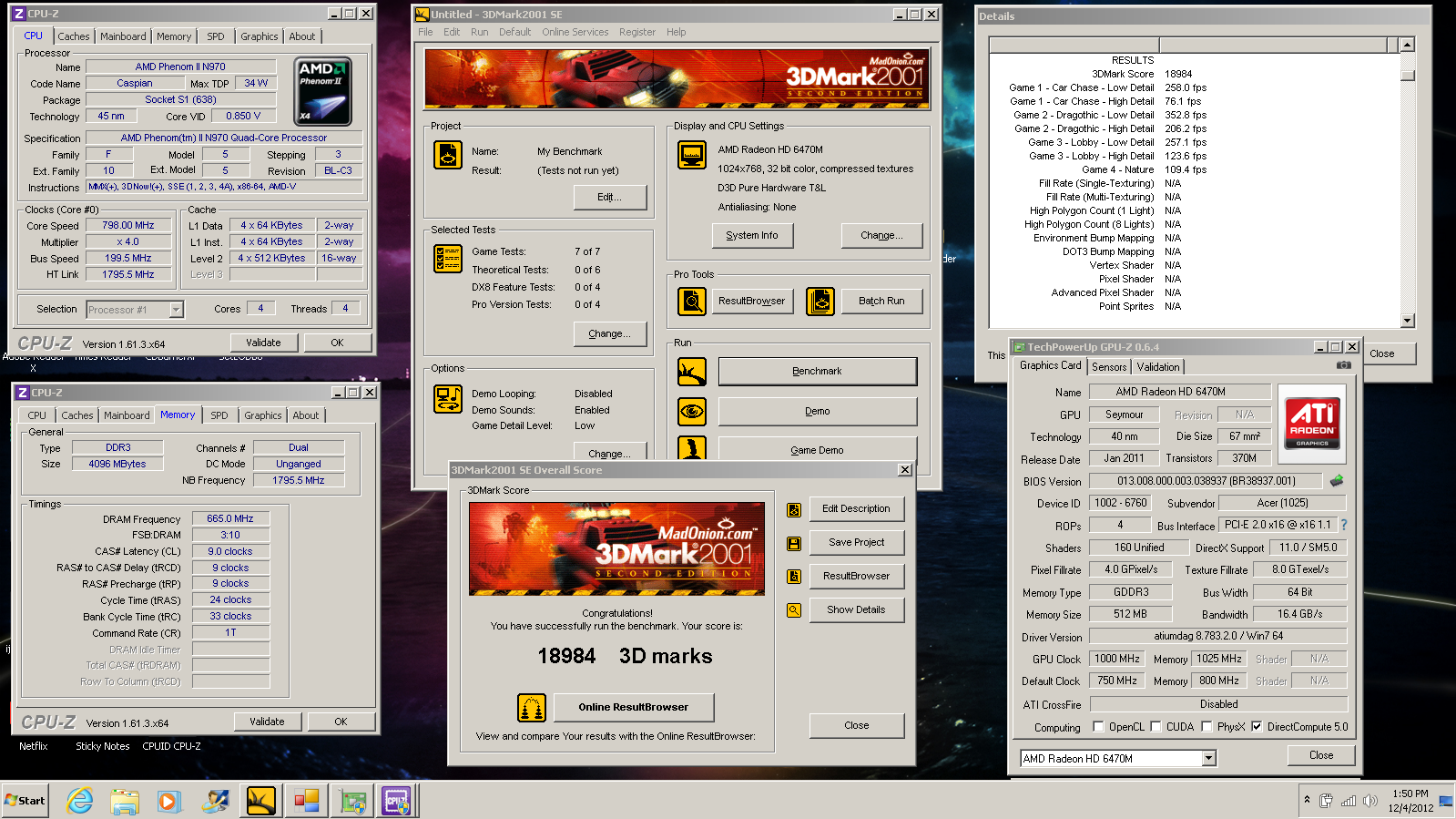Open the Register menu in 3DMark2001
The height and width of the screenshot is (819, 1456).
coord(636,32)
